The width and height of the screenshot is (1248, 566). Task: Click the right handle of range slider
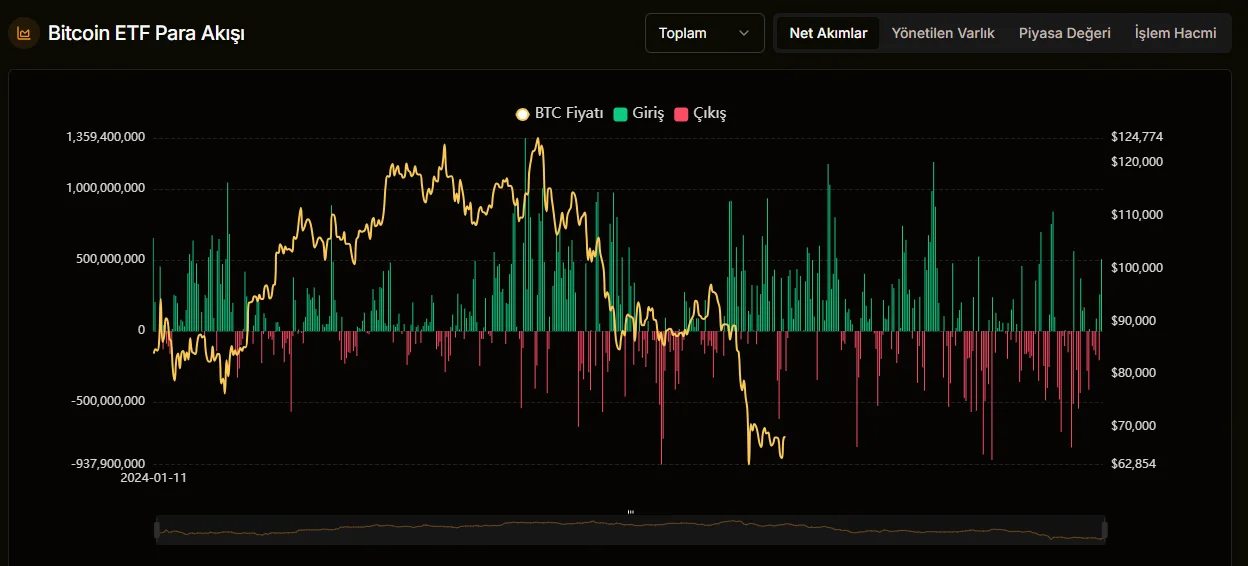point(1105,530)
